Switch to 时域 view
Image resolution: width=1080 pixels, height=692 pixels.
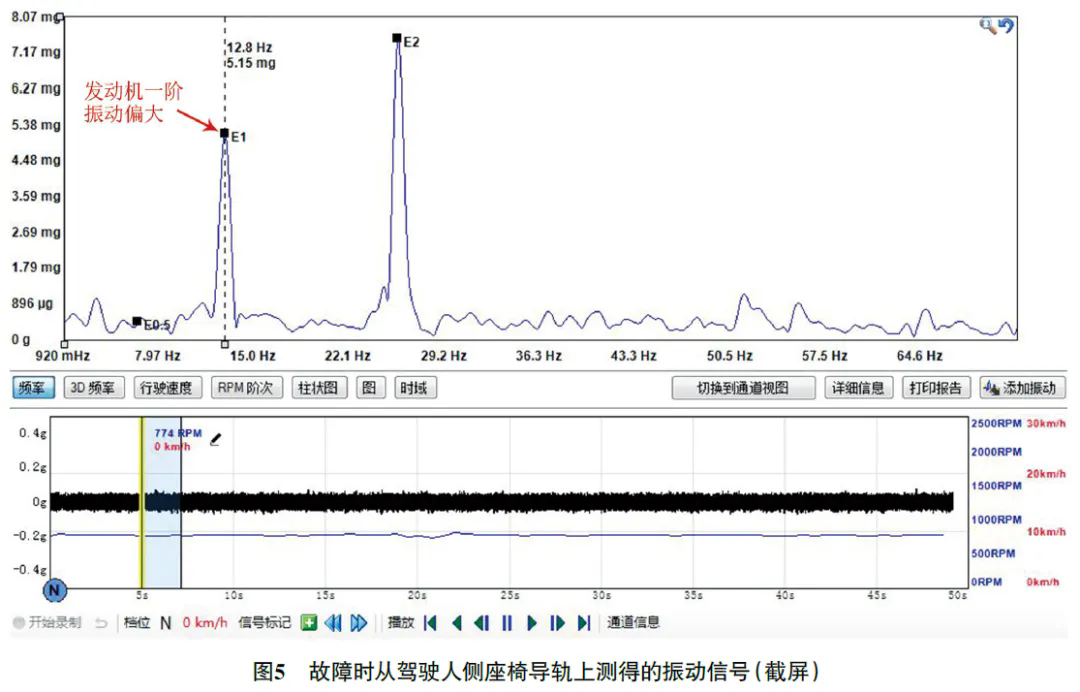[x=414, y=388]
